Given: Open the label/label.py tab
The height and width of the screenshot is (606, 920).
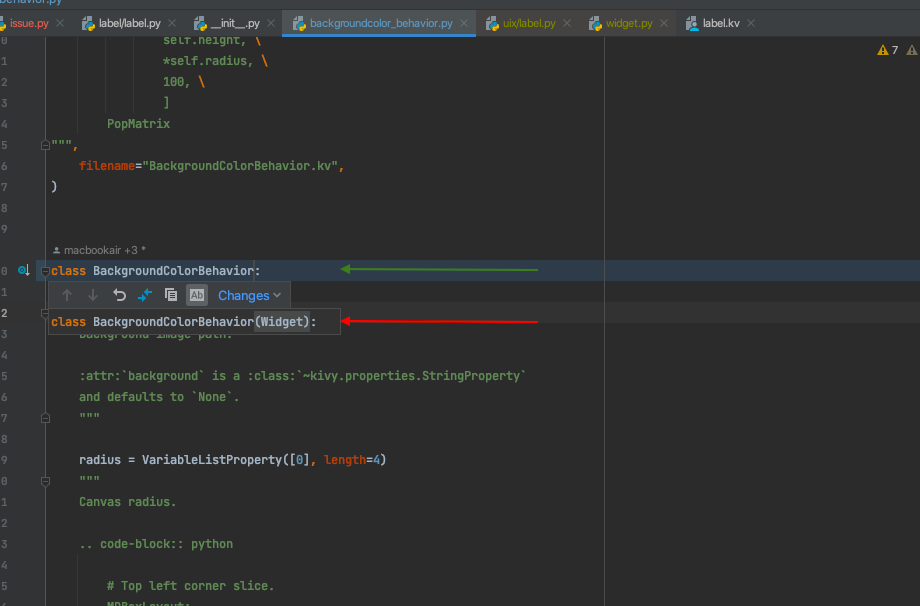Looking at the screenshot, I should point(129,23).
